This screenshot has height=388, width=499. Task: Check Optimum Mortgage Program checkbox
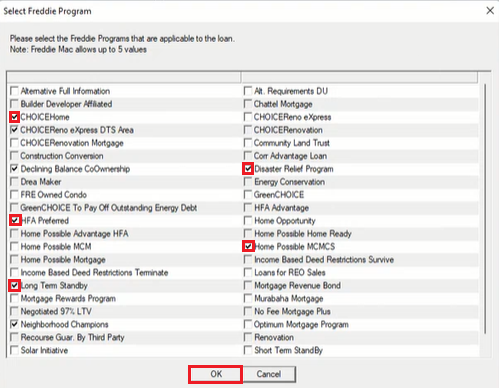[248, 324]
